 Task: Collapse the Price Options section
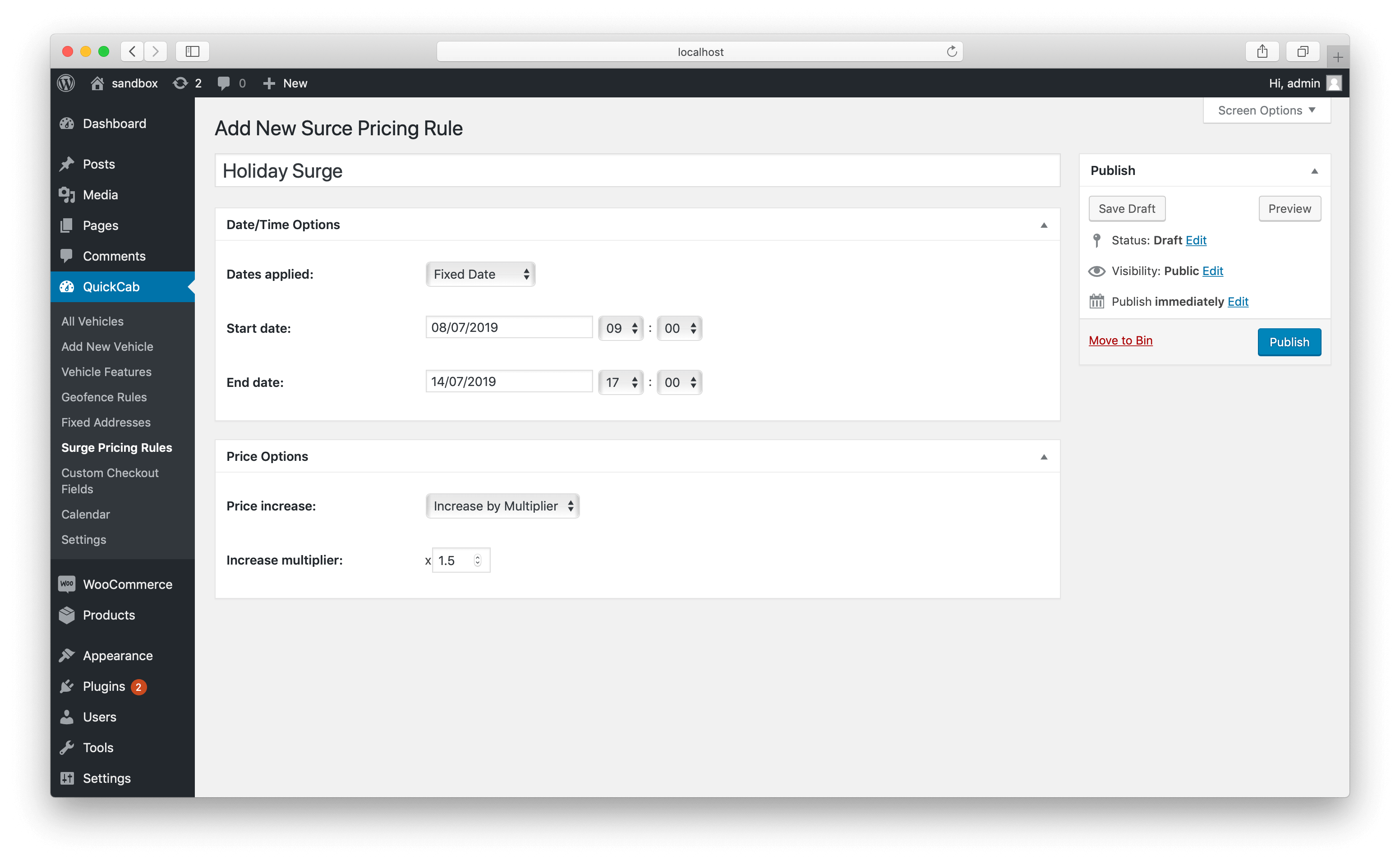(x=1044, y=457)
